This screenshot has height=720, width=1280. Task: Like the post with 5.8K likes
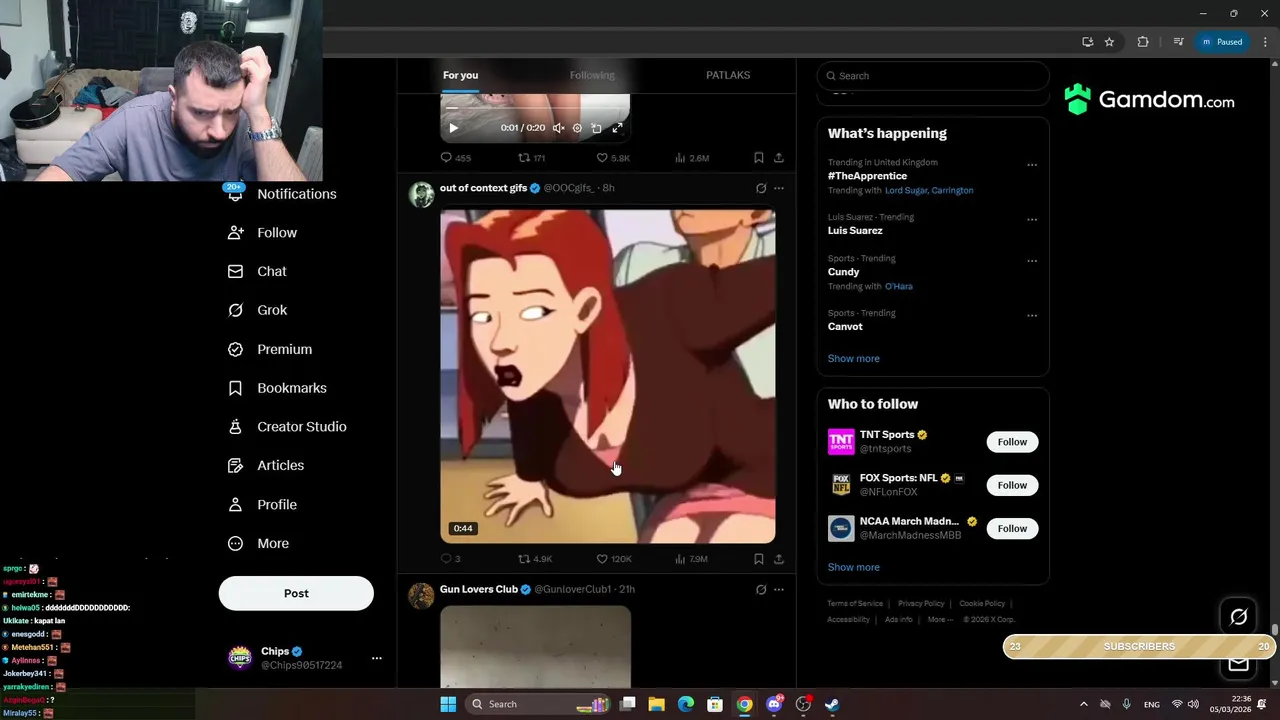click(613, 158)
